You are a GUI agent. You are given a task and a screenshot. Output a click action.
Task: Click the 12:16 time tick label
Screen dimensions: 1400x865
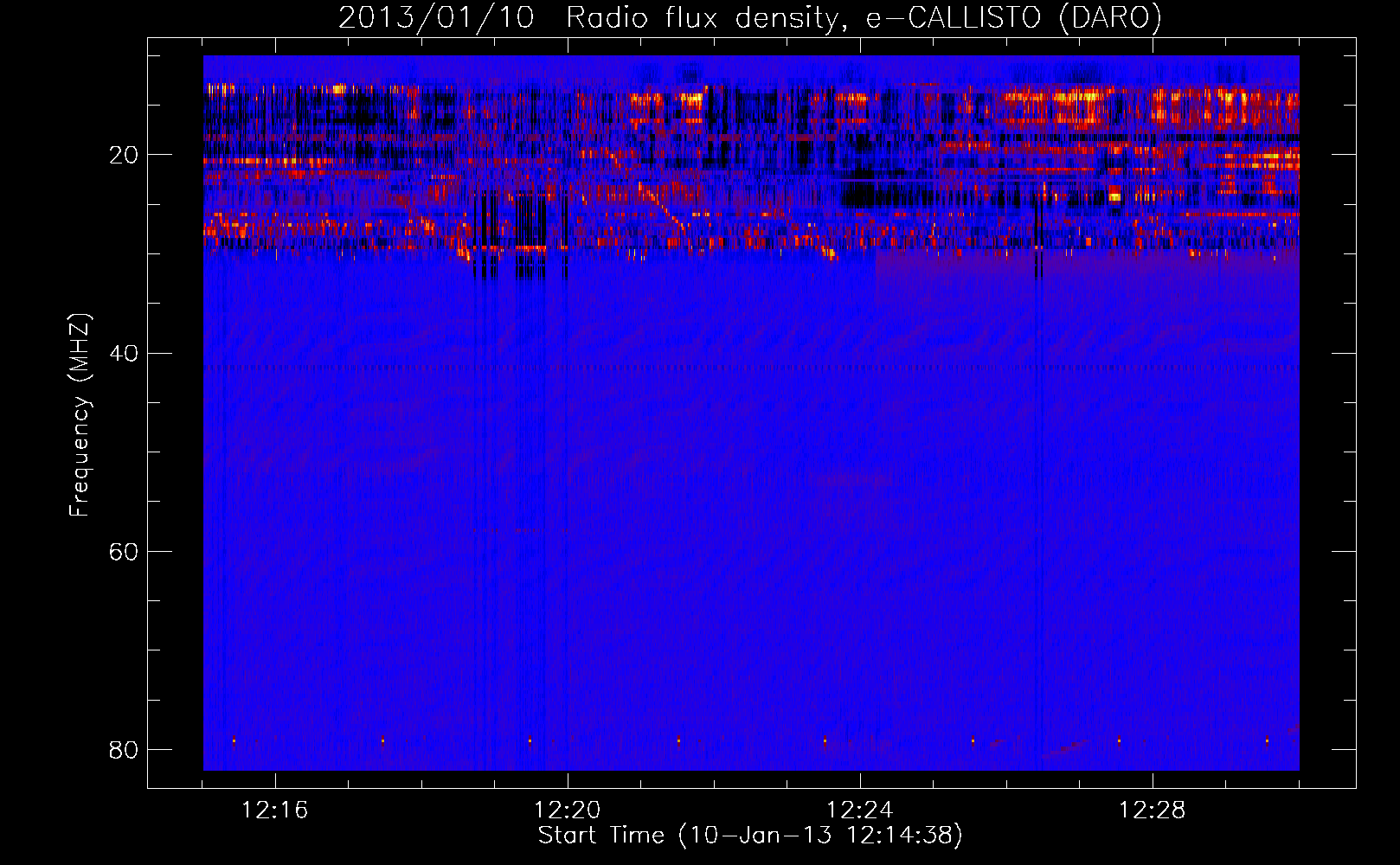[x=274, y=811]
